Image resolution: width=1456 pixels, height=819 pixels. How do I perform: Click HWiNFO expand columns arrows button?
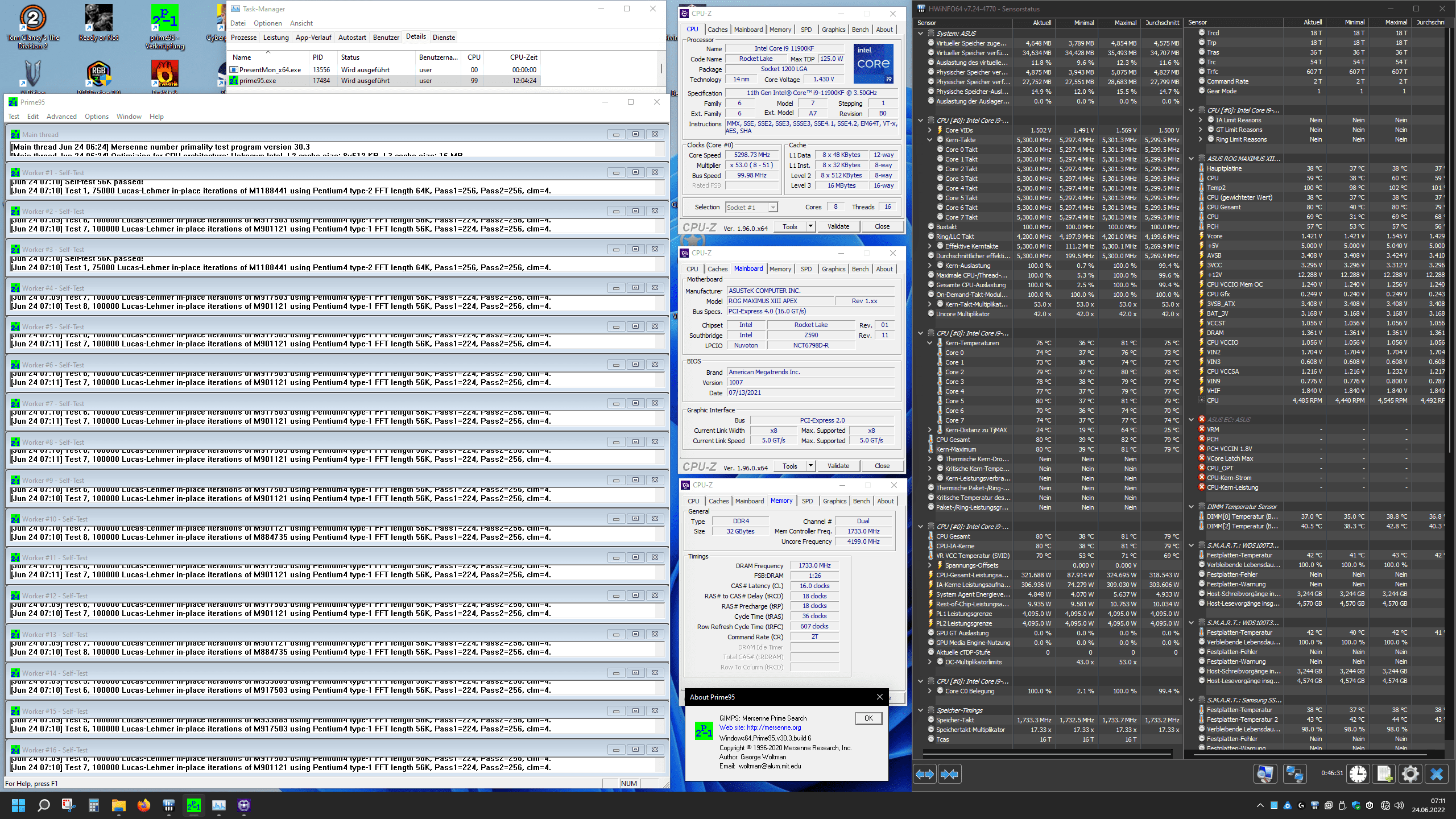click(x=925, y=774)
